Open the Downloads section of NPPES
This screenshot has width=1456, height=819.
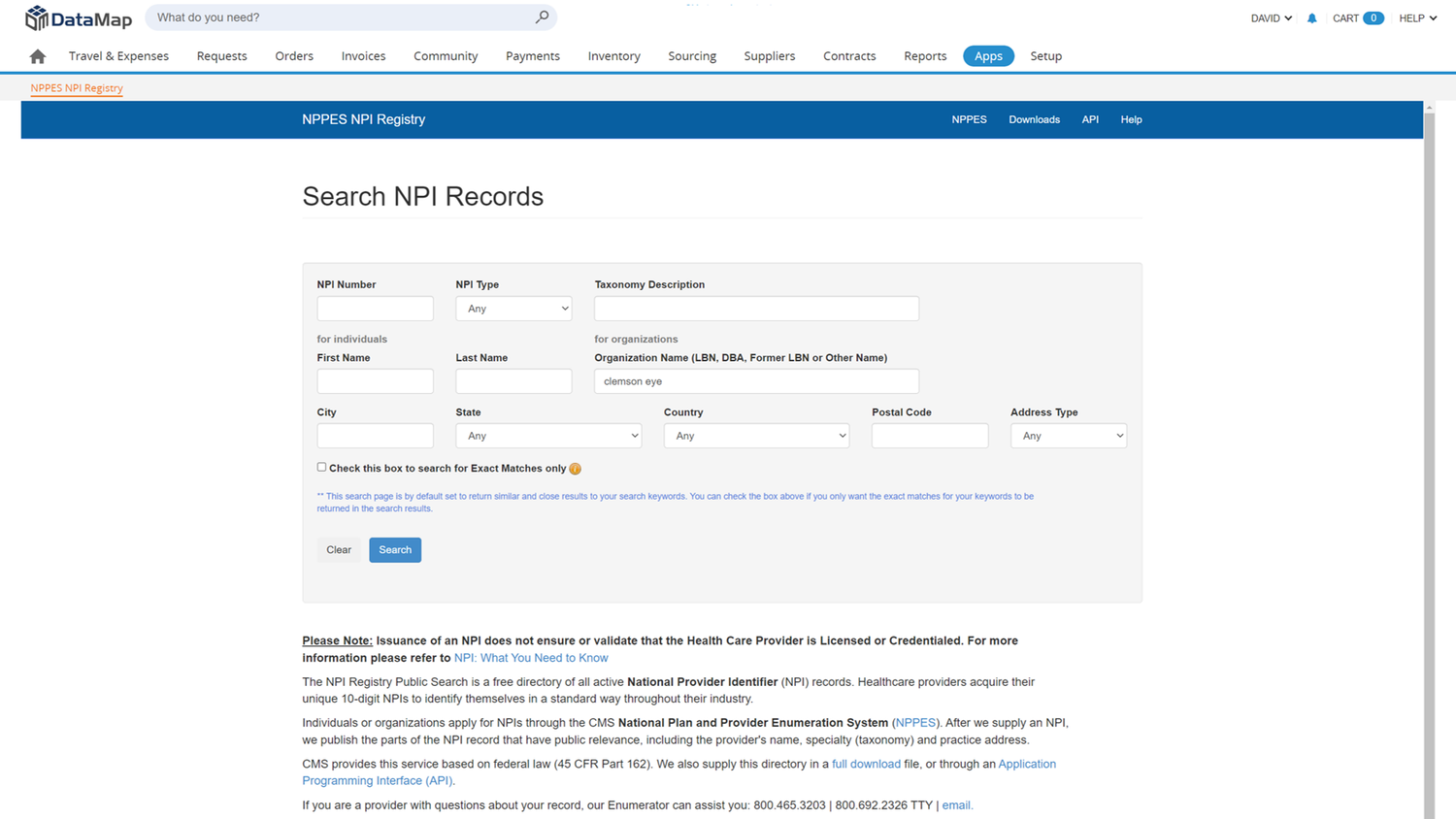1034,119
